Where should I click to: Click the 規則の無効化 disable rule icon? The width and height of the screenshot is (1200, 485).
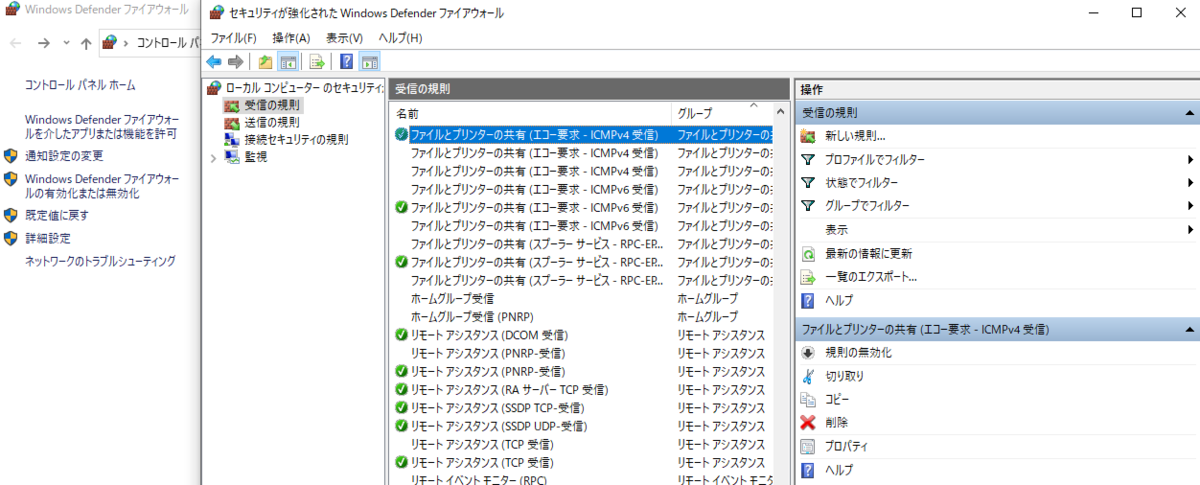point(808,353)
